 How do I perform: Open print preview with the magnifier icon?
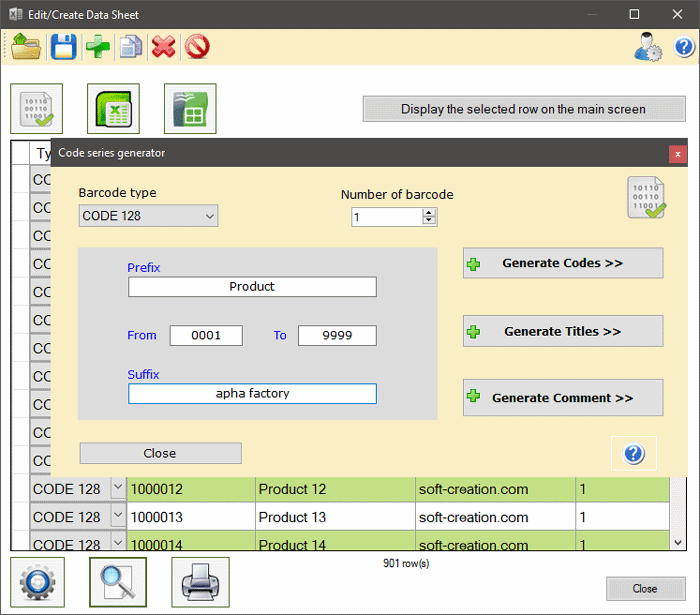tap(118, 582)
